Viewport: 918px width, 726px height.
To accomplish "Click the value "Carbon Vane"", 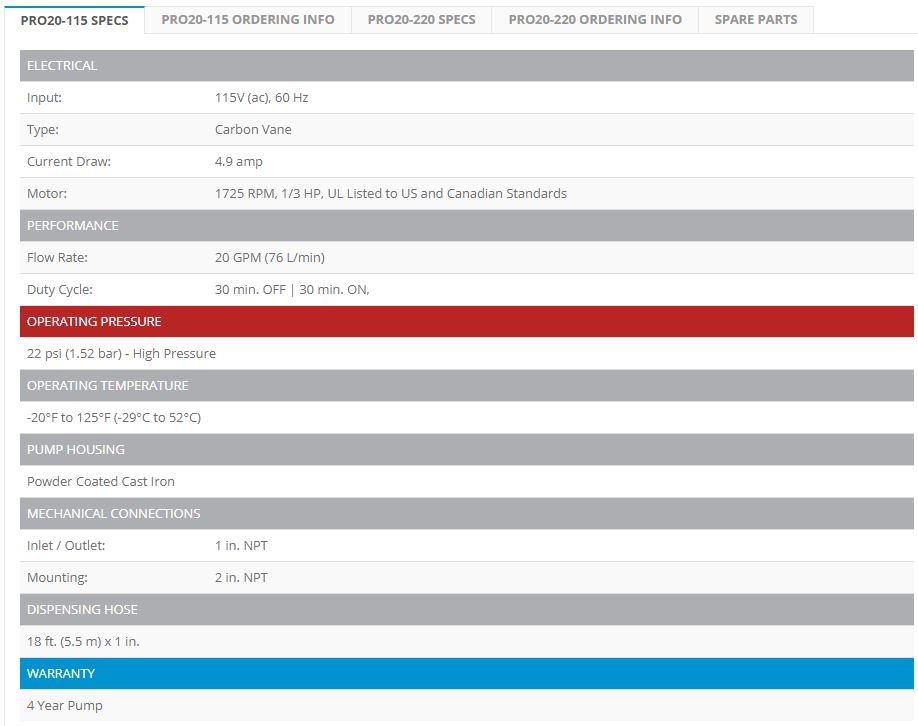I will coord(253,129).
